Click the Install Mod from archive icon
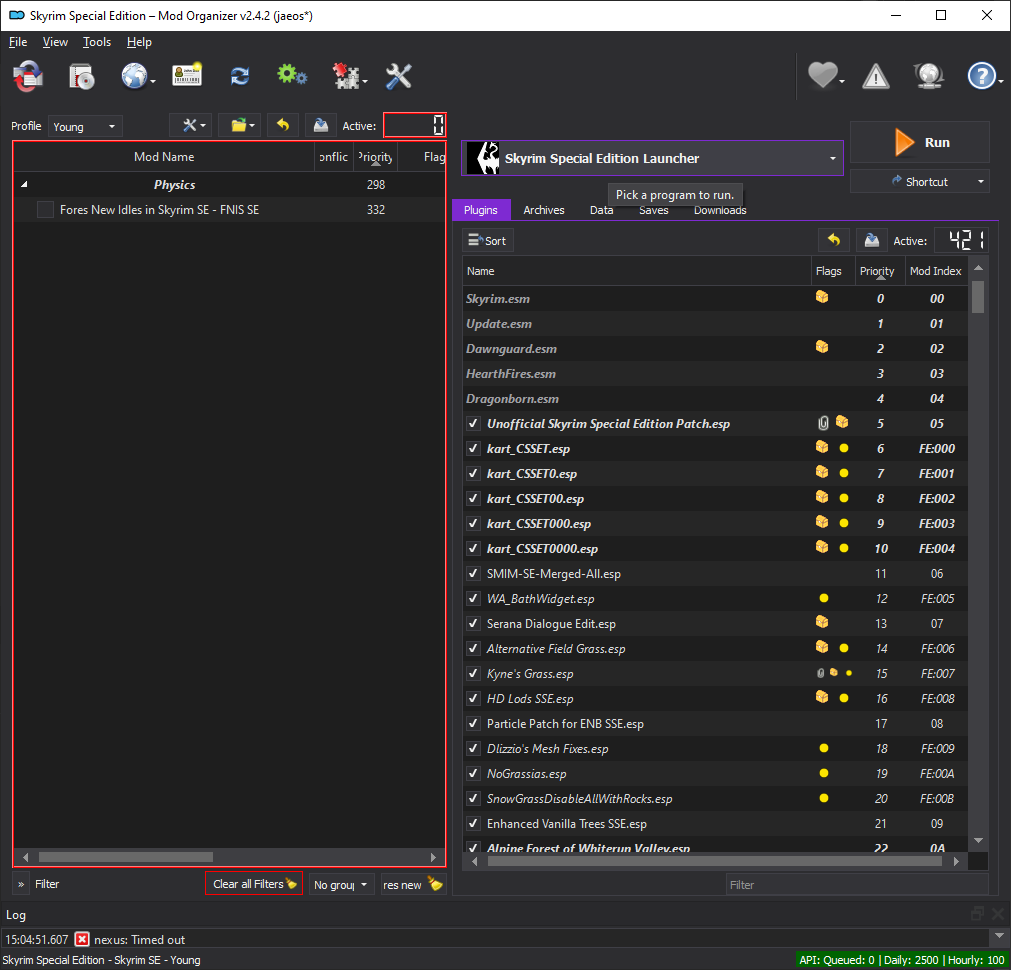 point(82,76)
